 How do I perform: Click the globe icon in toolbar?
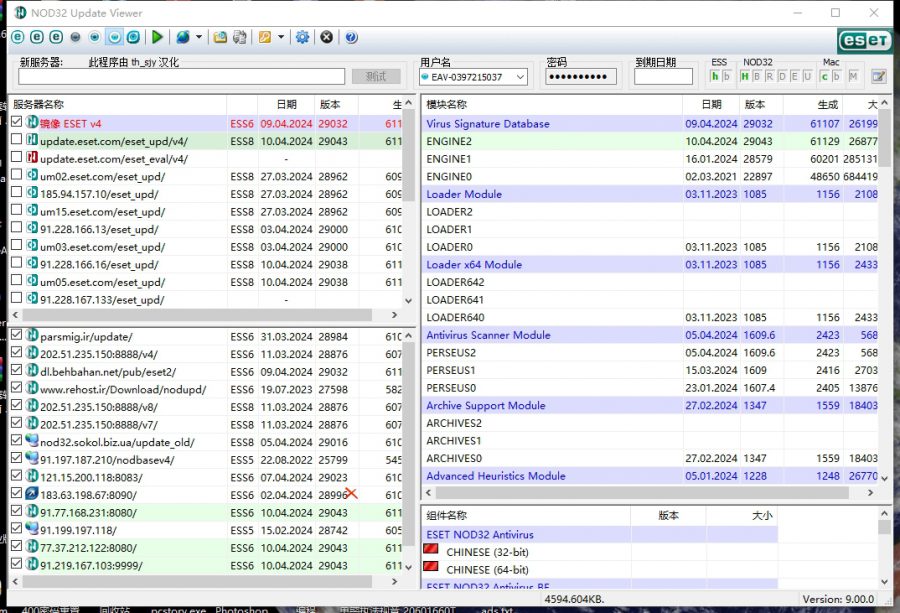tap(183, 37)
